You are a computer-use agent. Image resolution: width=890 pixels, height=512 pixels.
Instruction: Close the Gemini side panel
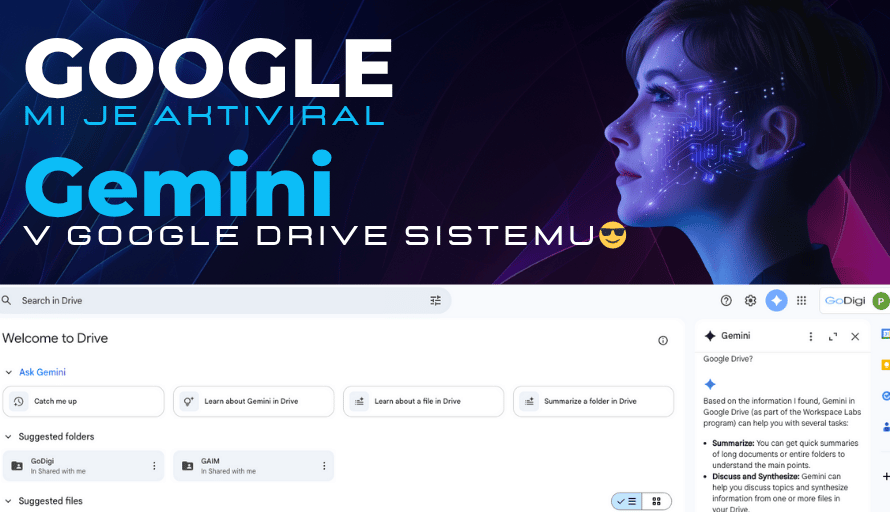[x=855, y=337]
